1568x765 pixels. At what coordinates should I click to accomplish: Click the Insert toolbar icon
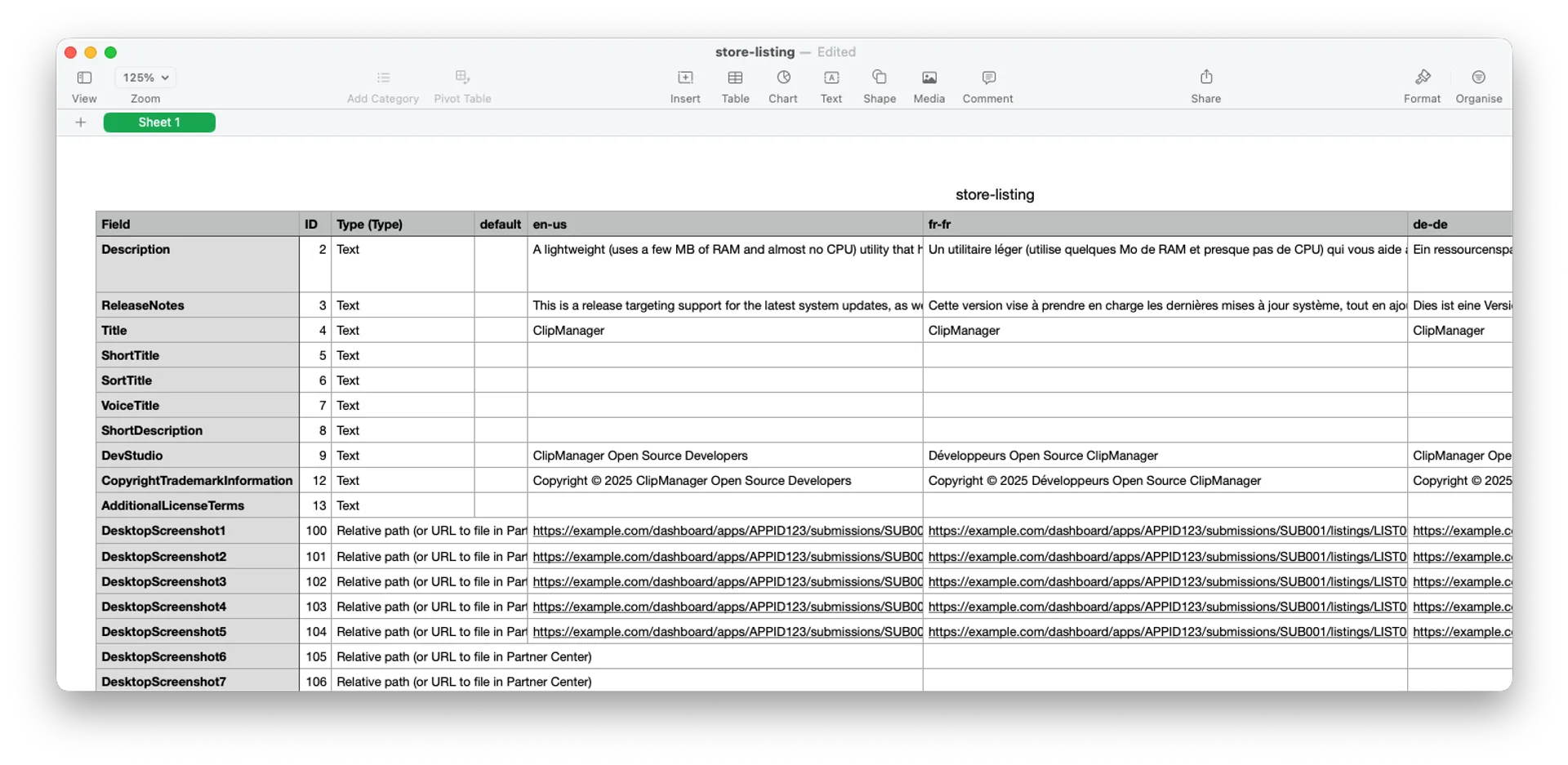click(685, 78)
